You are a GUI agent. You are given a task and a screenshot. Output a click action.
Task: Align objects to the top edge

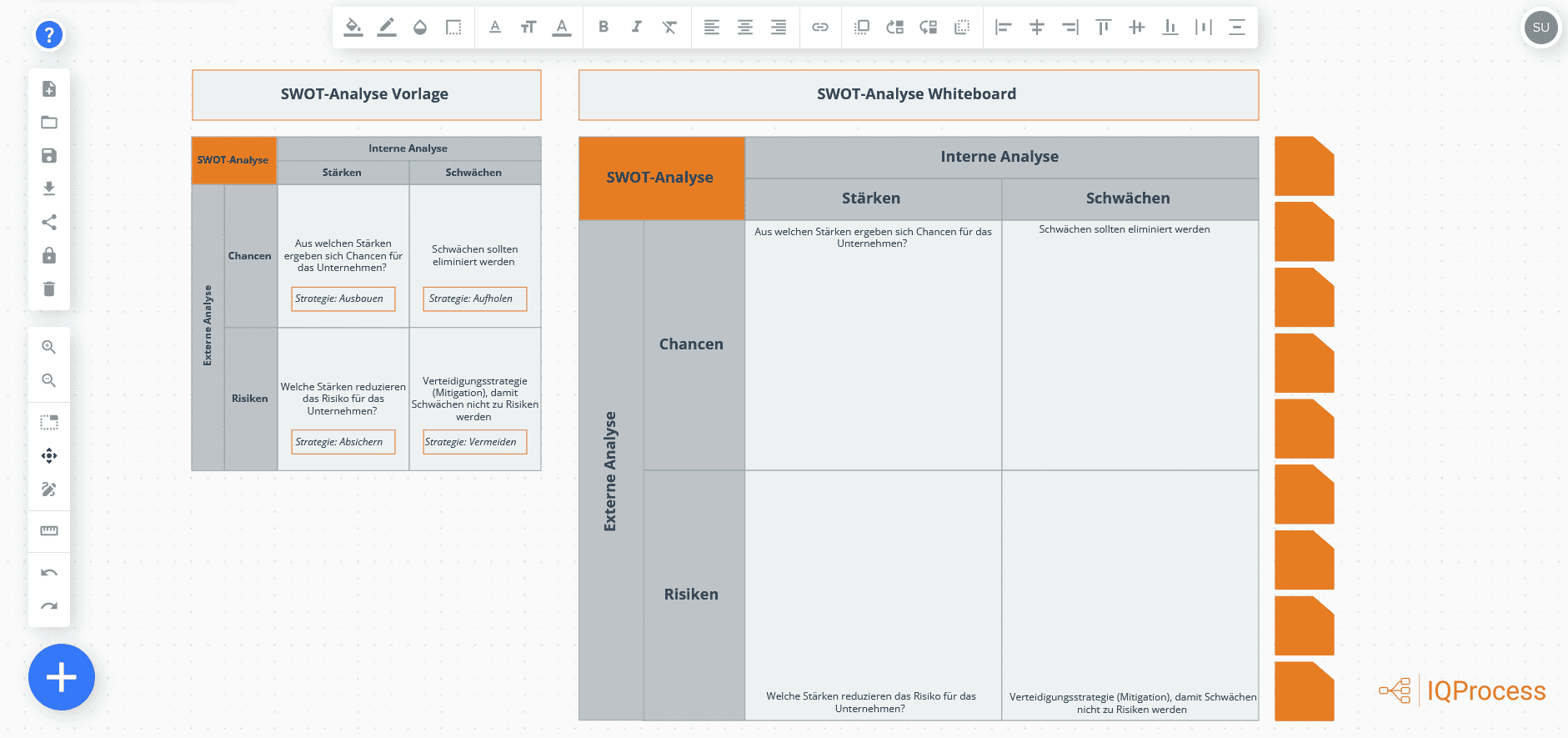tap(1104, 28)
